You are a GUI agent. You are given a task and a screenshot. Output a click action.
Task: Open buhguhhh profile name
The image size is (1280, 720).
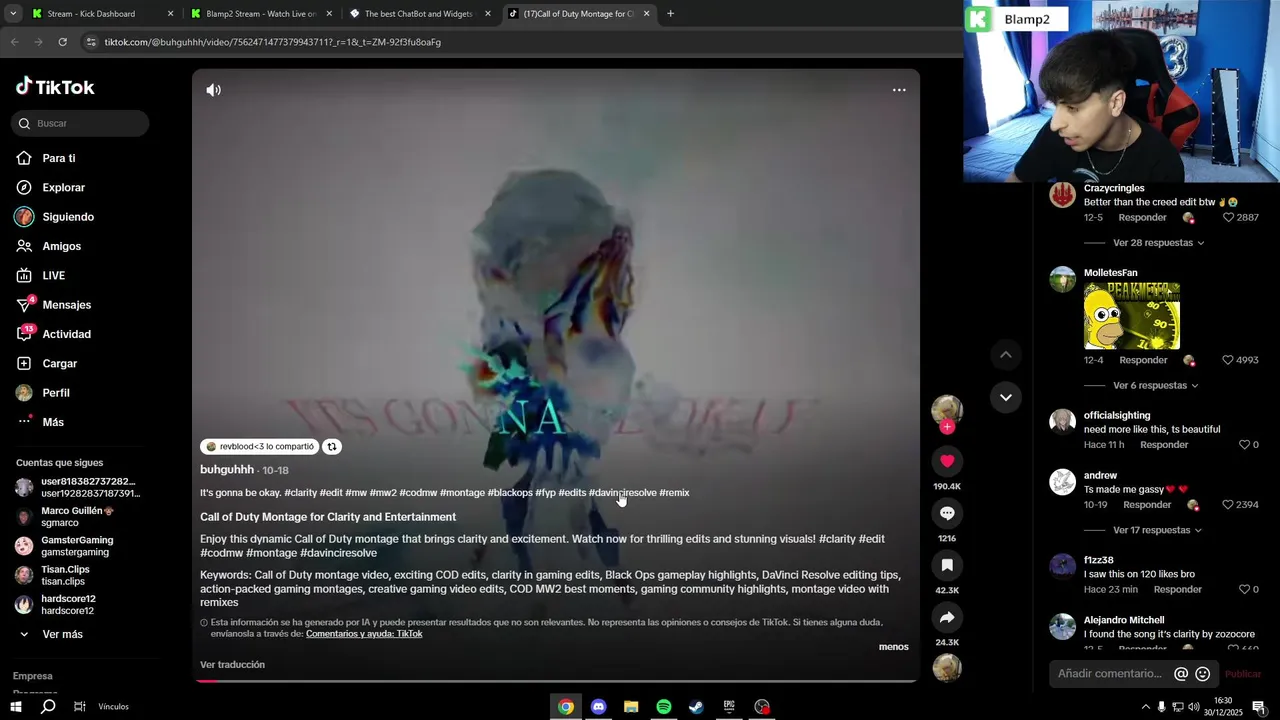227,470
